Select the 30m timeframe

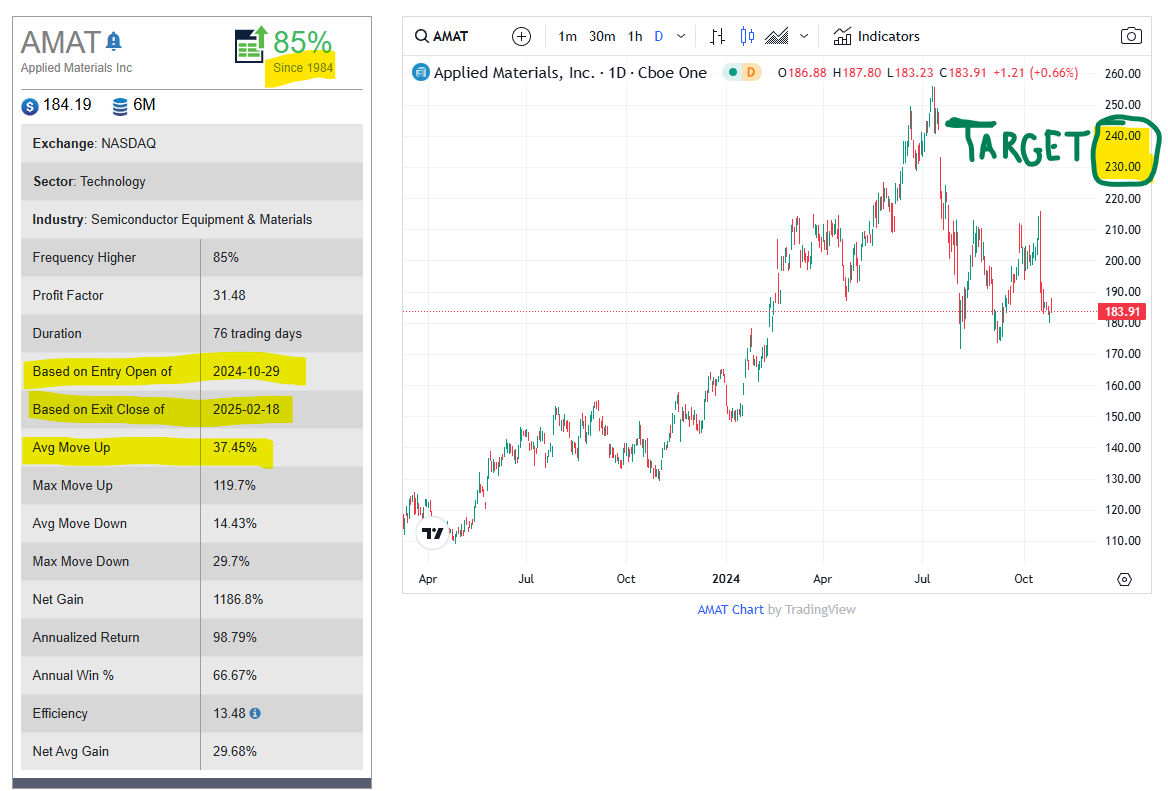tap(602, 36)
